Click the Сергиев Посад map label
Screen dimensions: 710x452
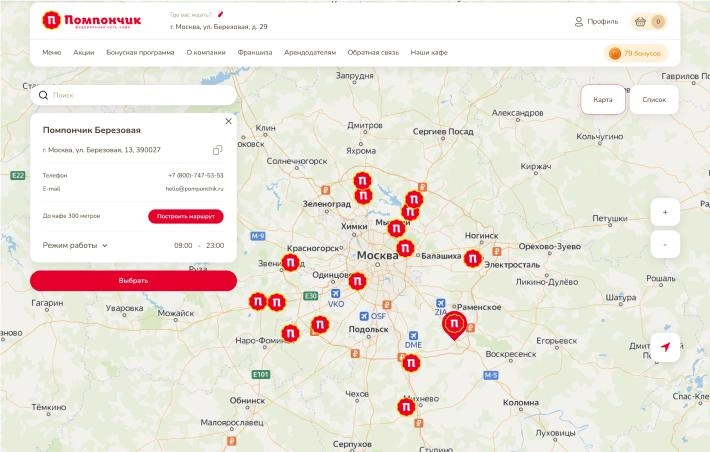(443, 131)
